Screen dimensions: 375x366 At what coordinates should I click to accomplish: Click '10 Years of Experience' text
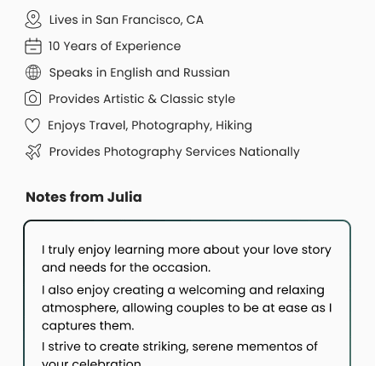pyautogui.click(x=115, y=46)
